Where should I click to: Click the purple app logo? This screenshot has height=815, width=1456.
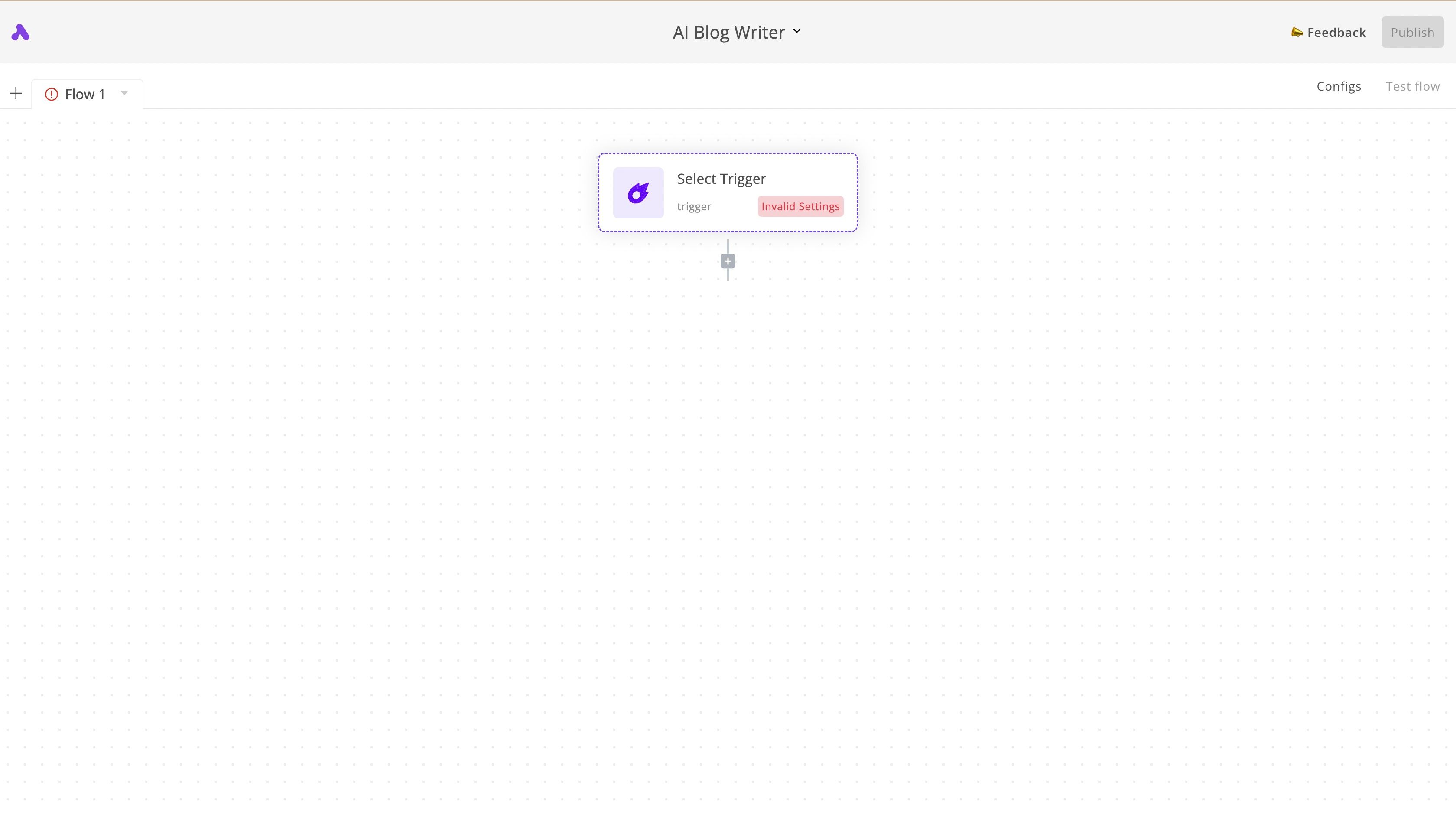click(20, 32)
